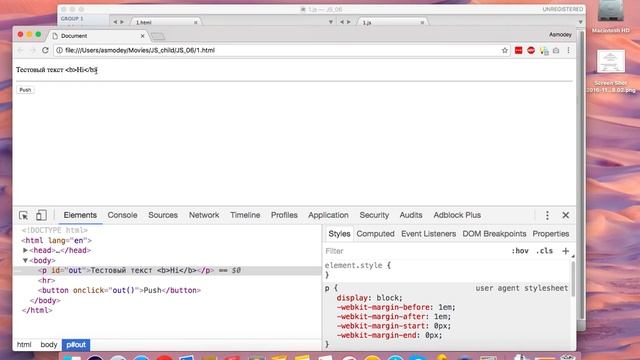Open the Macintosh HD desktop icon

pos(611,16)
